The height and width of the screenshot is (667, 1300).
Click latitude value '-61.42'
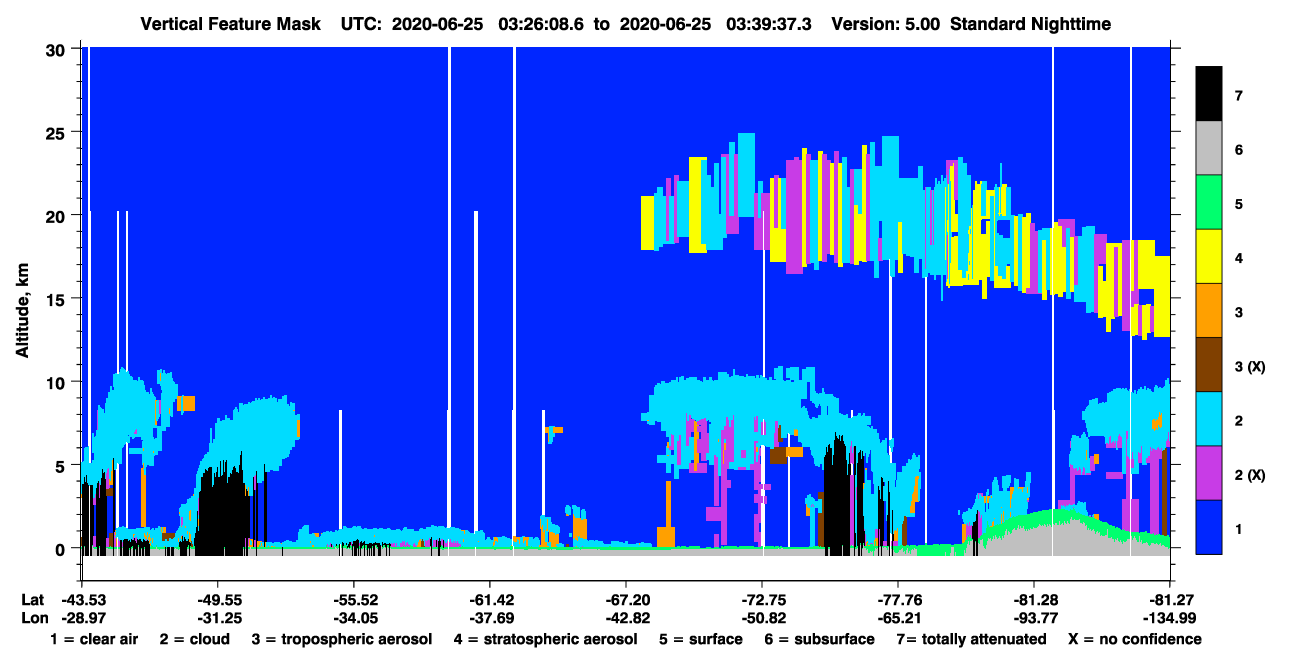click(x=489, y=600)
